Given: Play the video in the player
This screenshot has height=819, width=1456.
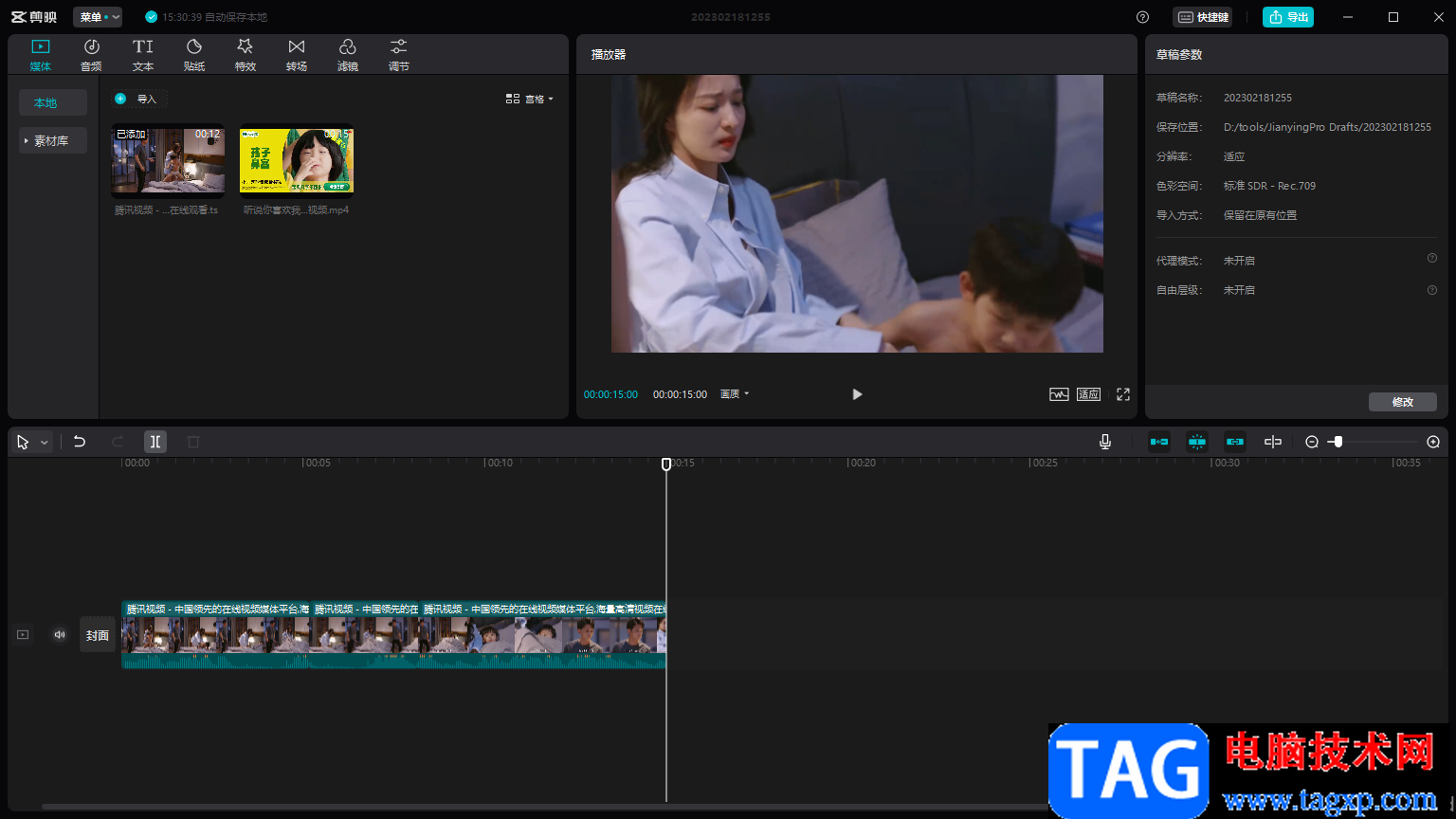Looking at the screenshot, I should point(857,394).
